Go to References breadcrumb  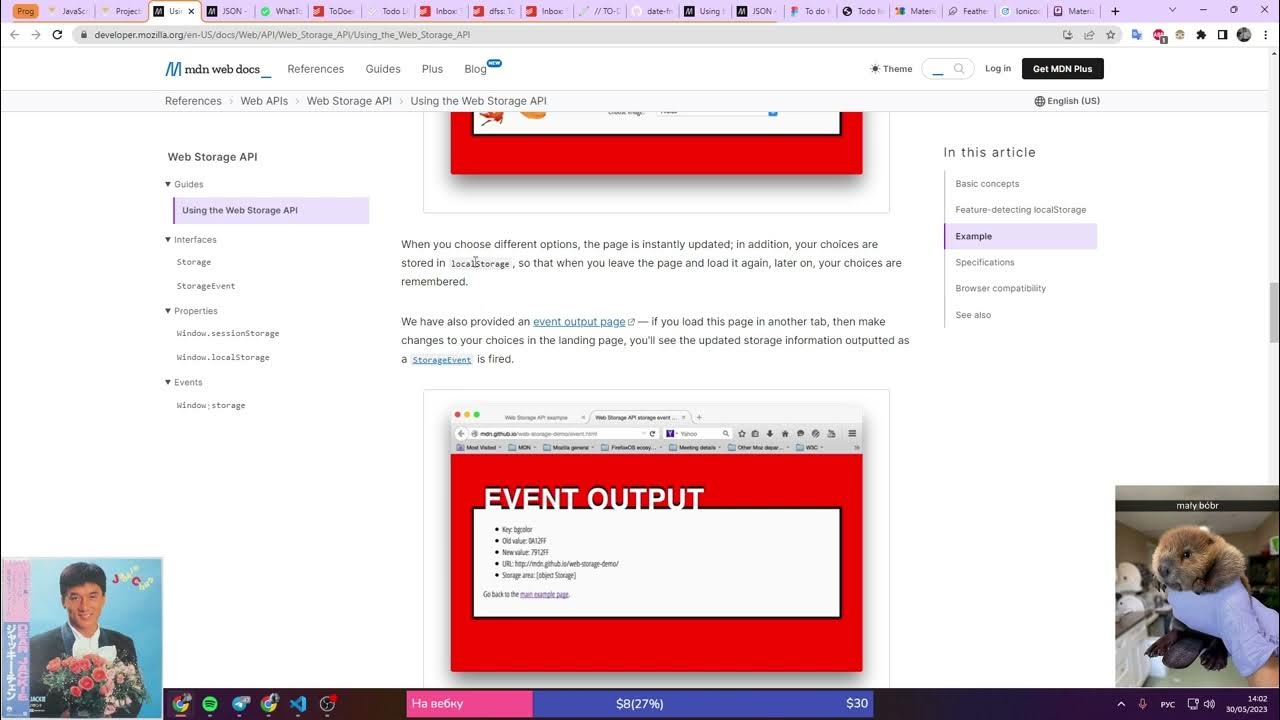(x=193, y=101)
